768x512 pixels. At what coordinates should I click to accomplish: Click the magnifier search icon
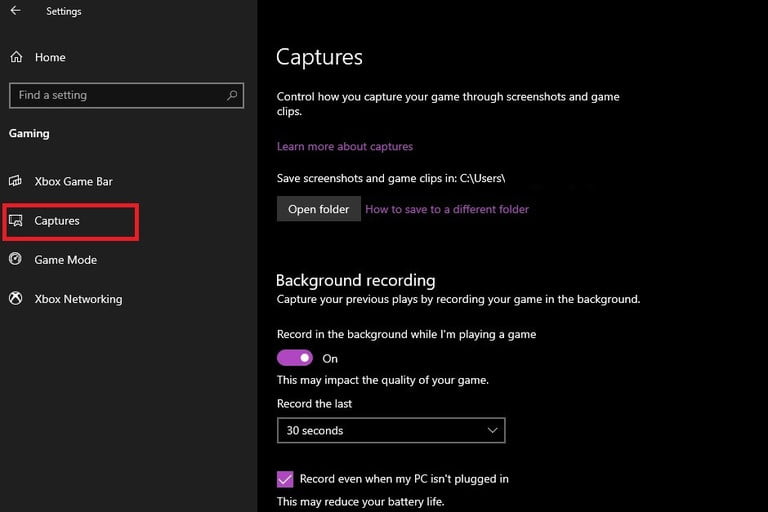tap(232, 95)
